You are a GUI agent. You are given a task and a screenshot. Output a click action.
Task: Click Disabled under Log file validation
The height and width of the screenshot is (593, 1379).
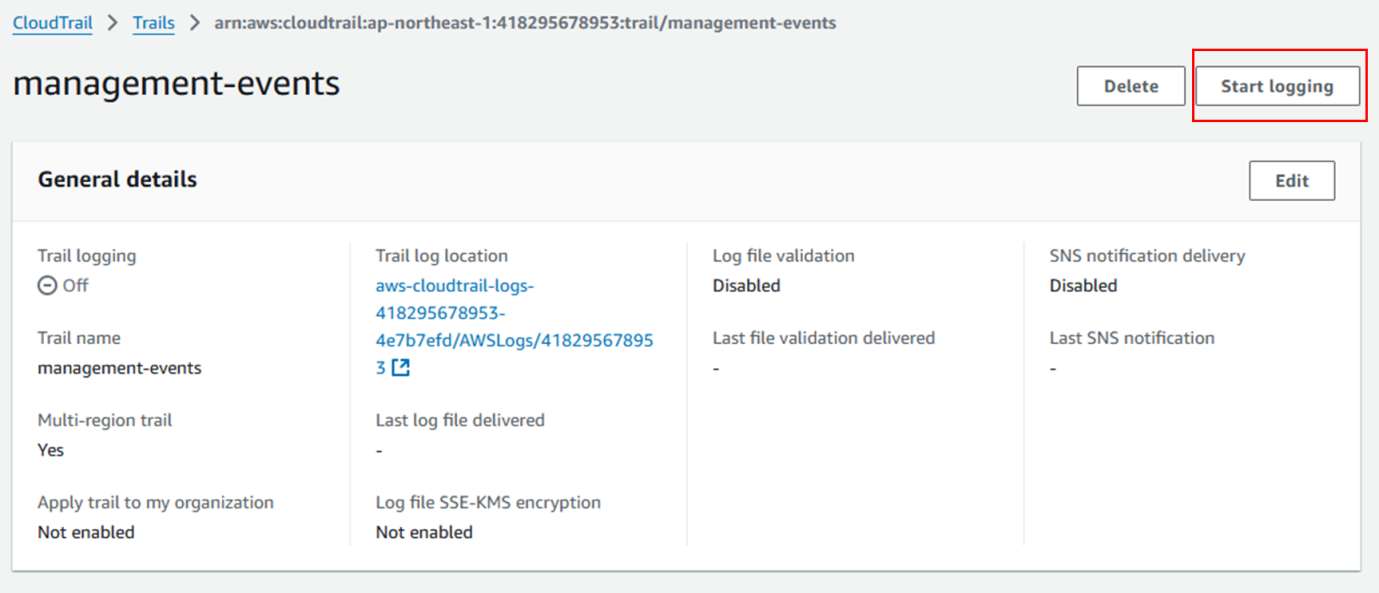point(746,286)
